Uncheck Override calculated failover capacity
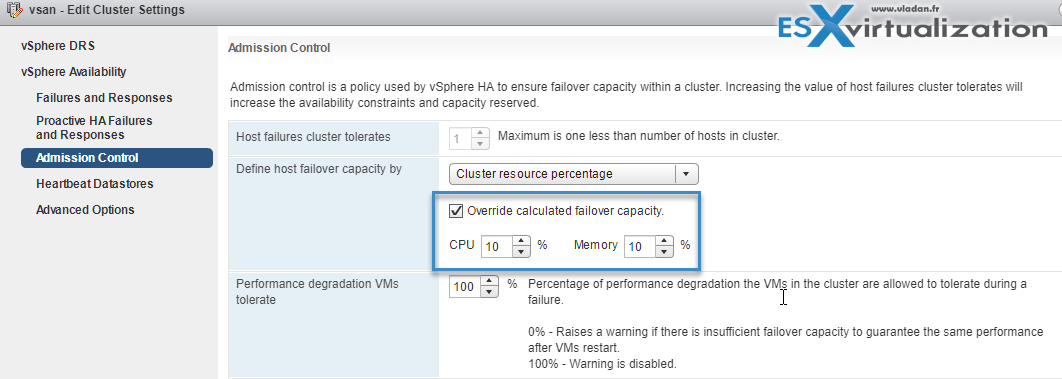Viewport: 1062px width, 379px height. click(x=456, y=211)
